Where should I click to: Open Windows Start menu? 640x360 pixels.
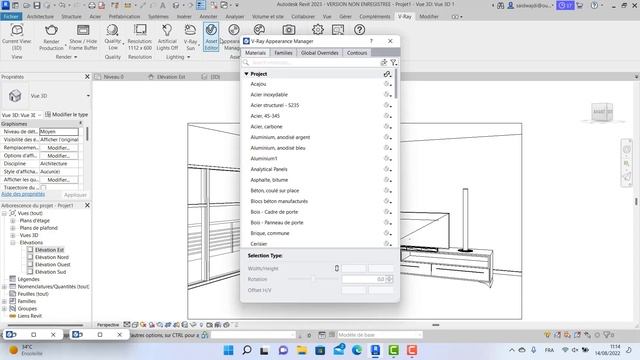(229, 350)
